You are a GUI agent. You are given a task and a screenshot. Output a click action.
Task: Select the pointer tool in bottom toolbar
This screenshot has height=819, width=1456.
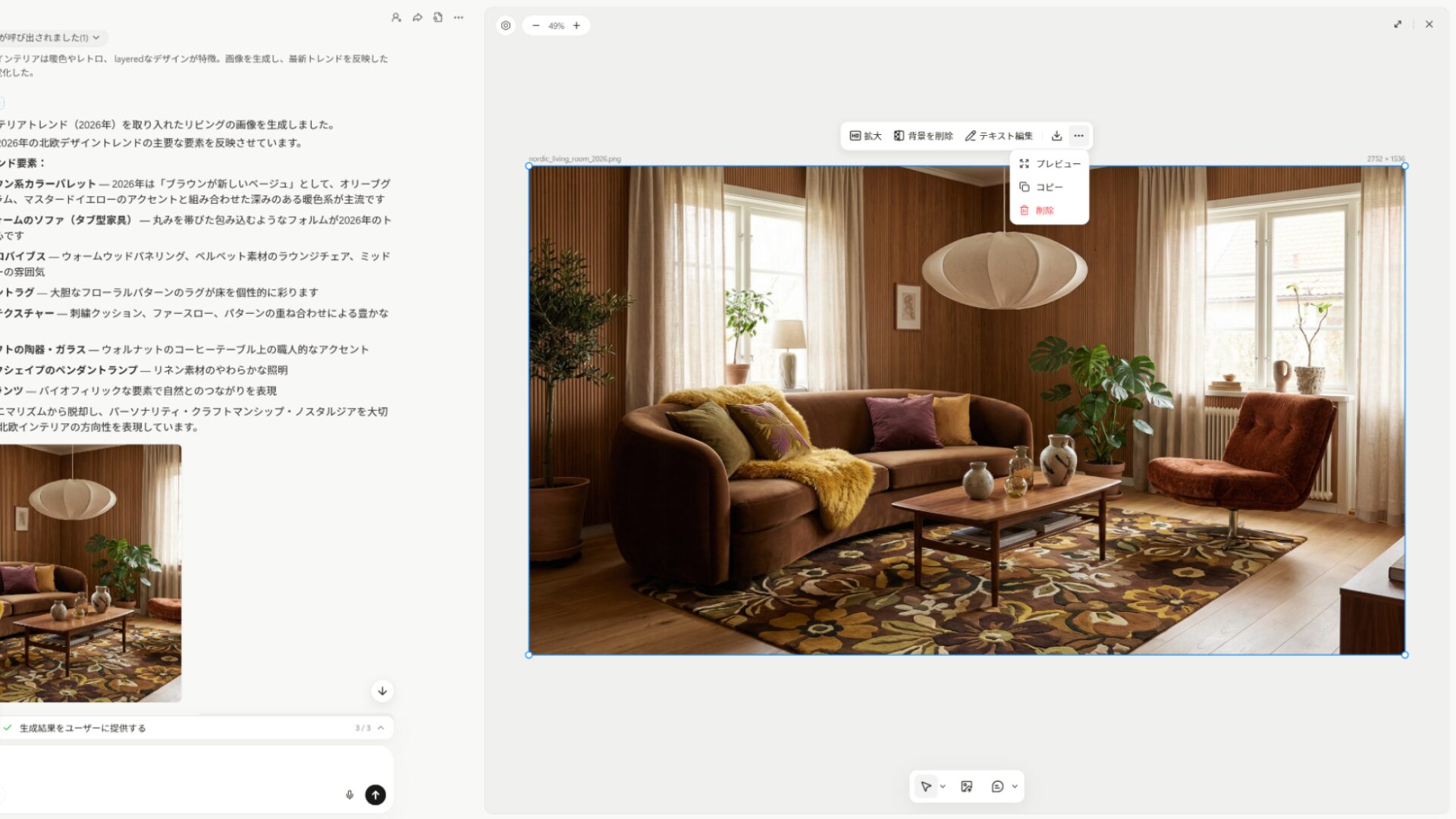click(926, 786)
